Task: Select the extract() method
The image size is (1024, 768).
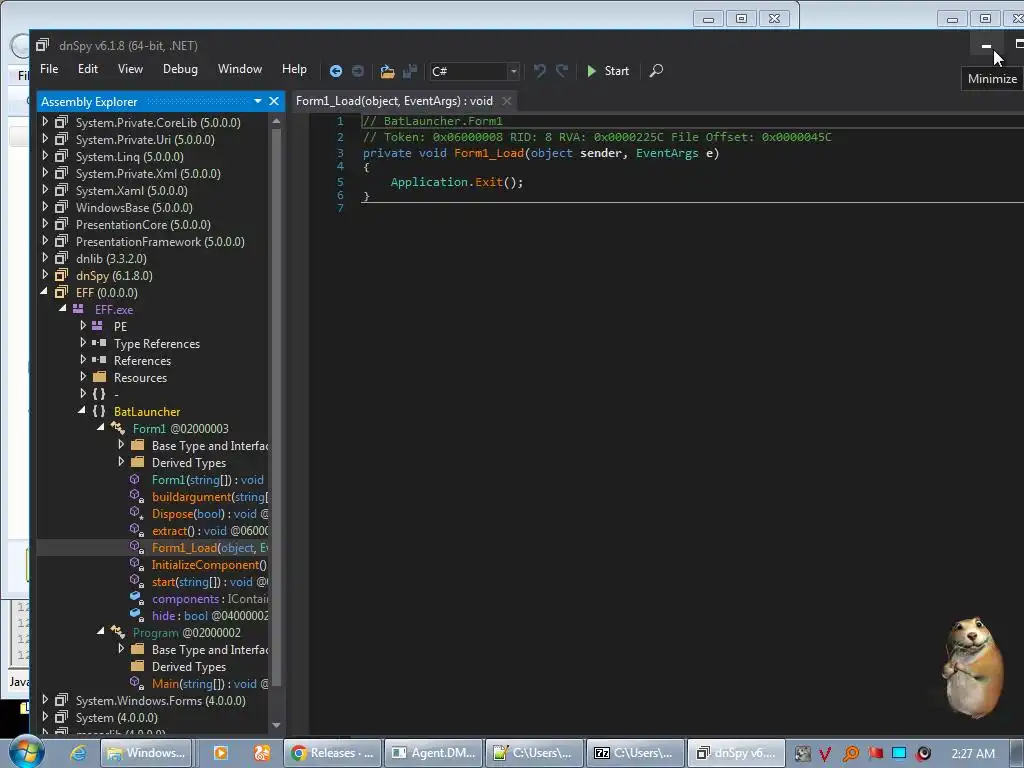Action: tap(210, 531)
